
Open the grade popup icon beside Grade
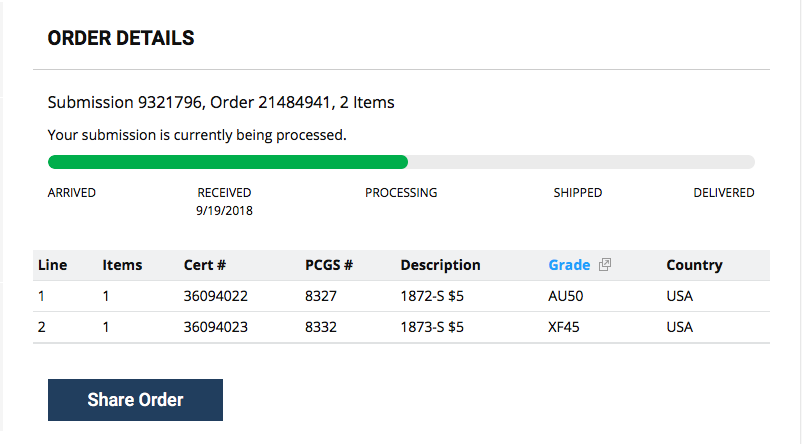point(605,264)
